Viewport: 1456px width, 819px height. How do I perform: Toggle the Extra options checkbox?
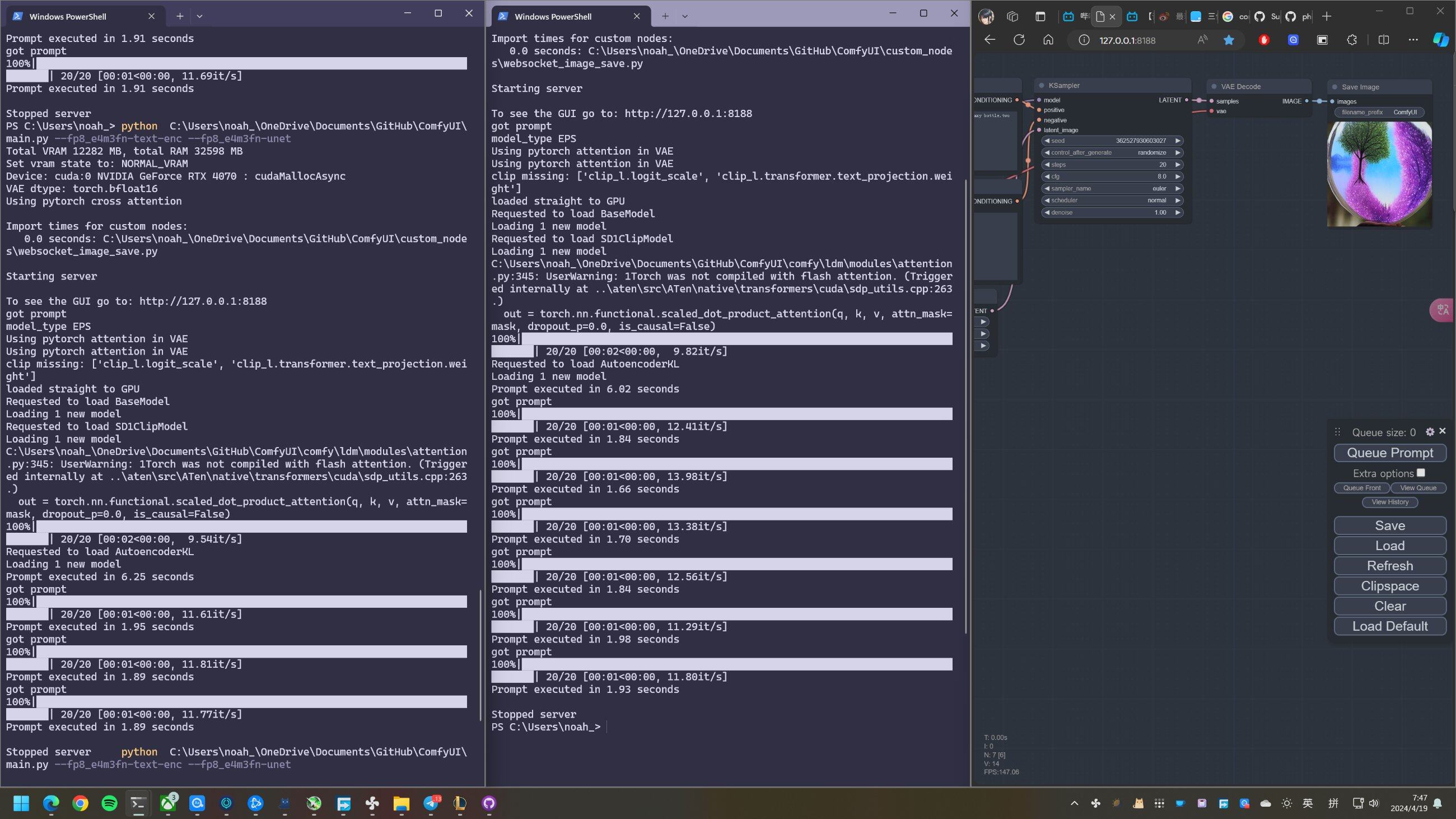click(x=1421, y=473)
